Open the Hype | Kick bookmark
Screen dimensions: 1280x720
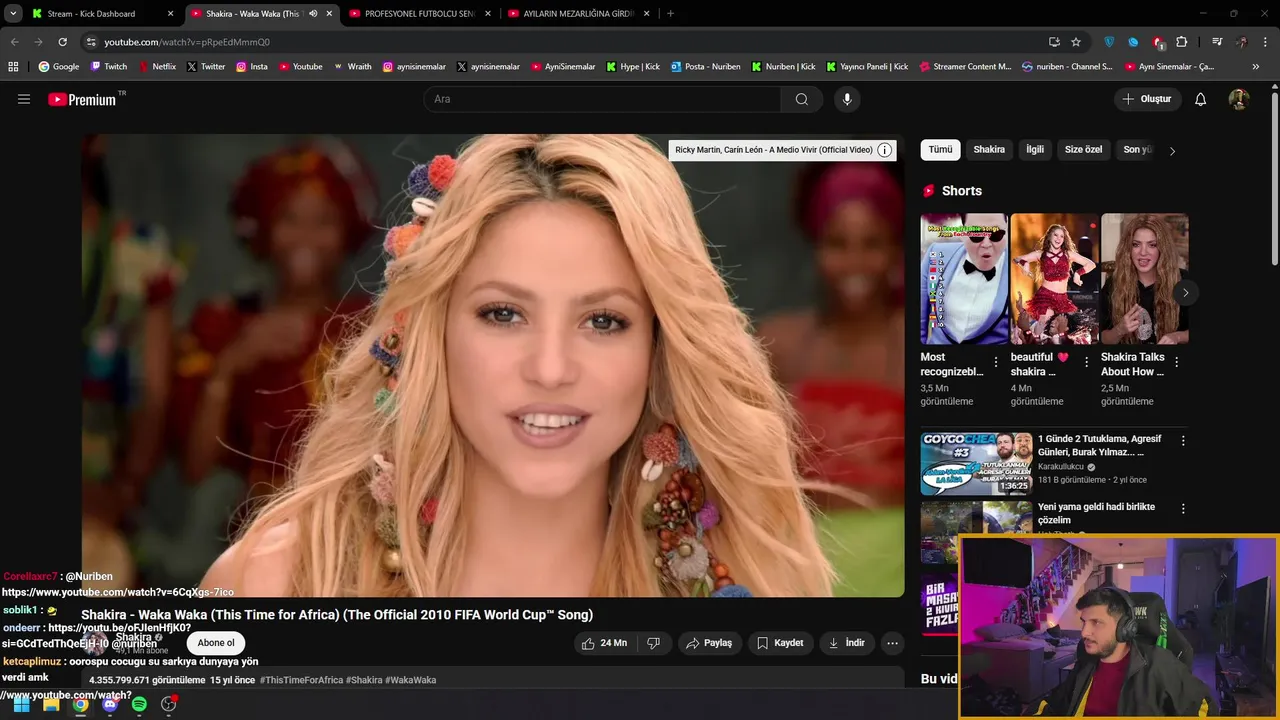coord(633,67)
